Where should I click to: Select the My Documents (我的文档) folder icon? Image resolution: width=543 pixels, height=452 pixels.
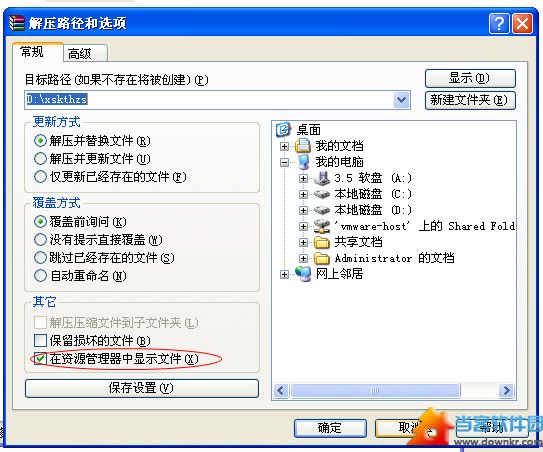pyautogui.click(x=303, y=146)
